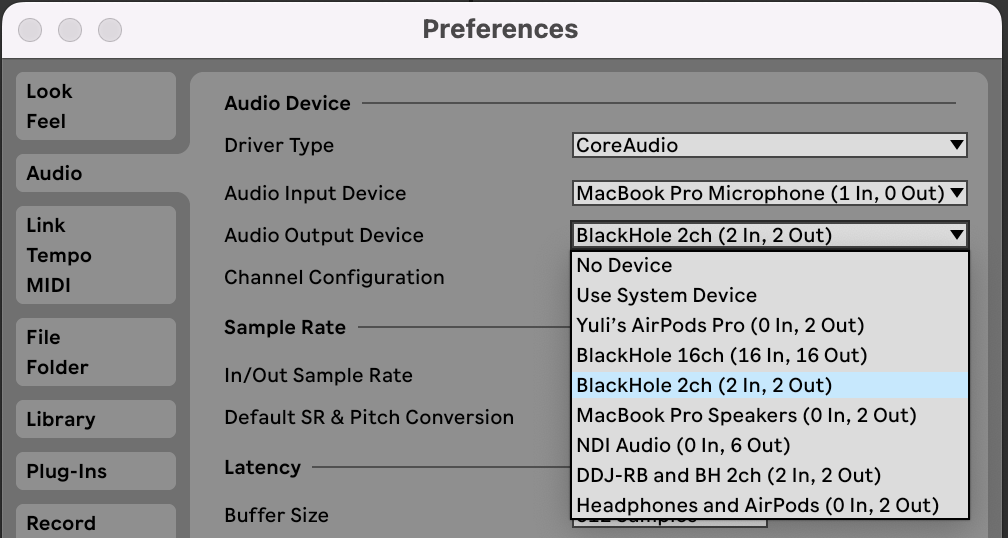Image resolution: width=1008 pixels, height=538 pixels.
Task: Collapse the Audio Output Device dropdown
Action: [769, 235]
